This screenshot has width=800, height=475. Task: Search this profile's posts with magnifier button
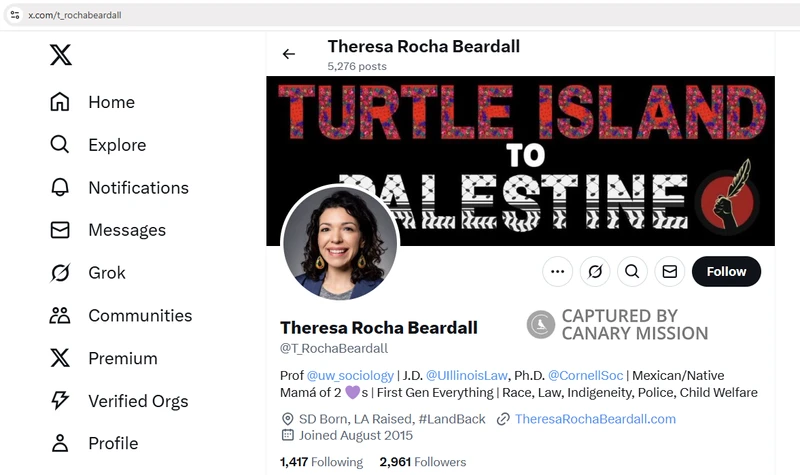point(632,271)
